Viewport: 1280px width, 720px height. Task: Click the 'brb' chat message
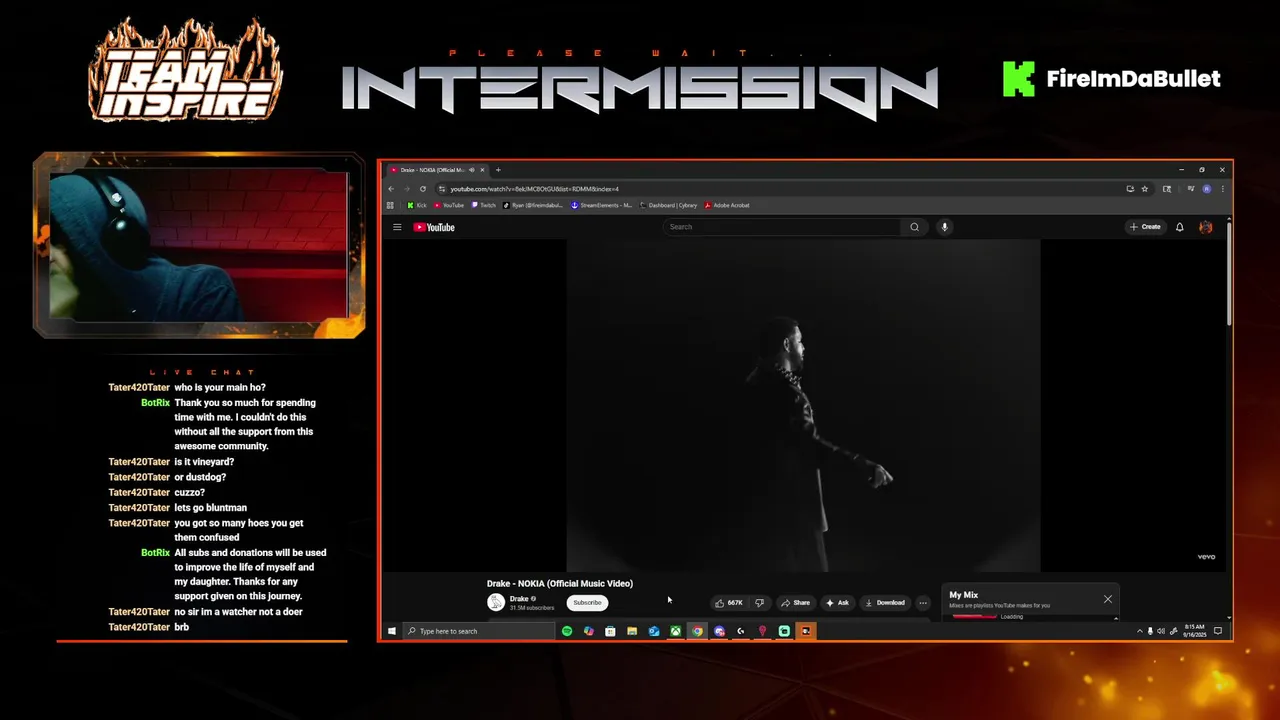click(x=181, y=627)
